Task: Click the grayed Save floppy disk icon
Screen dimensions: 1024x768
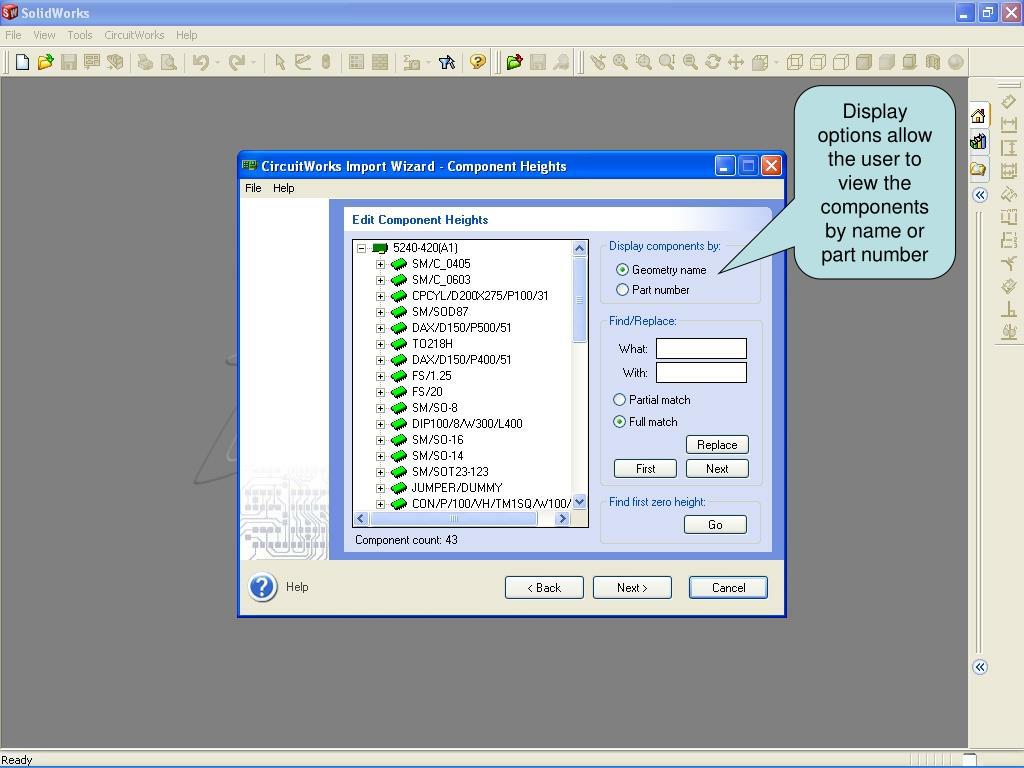Action: (x=69, y=62)
